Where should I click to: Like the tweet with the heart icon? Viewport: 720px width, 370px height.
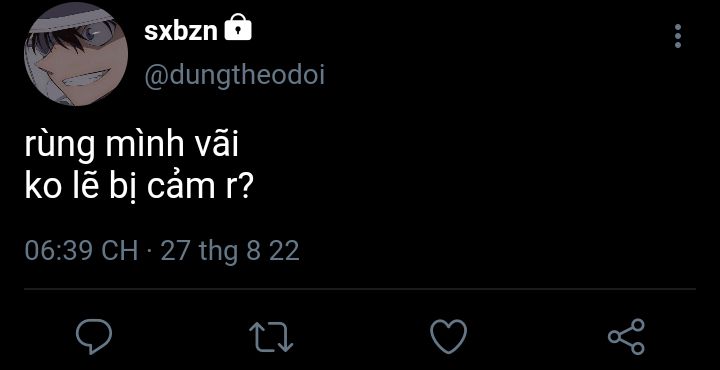click(x=449, y=336)
